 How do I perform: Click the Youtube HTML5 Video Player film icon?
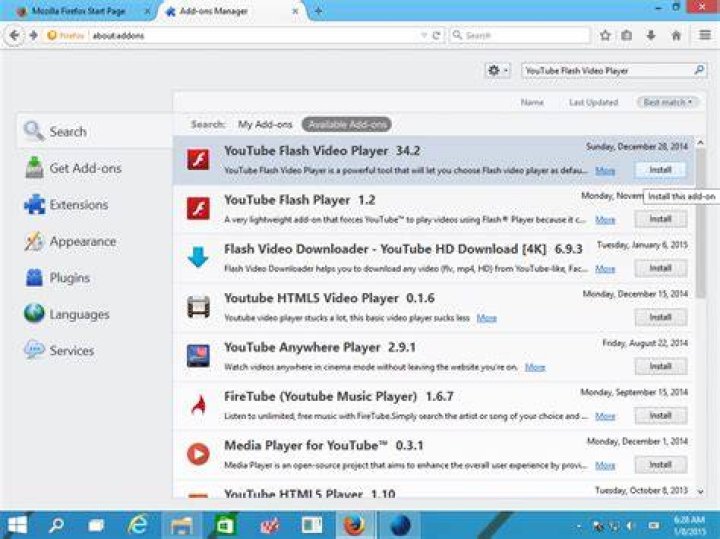pyautogui.click(x=198, y=307)
